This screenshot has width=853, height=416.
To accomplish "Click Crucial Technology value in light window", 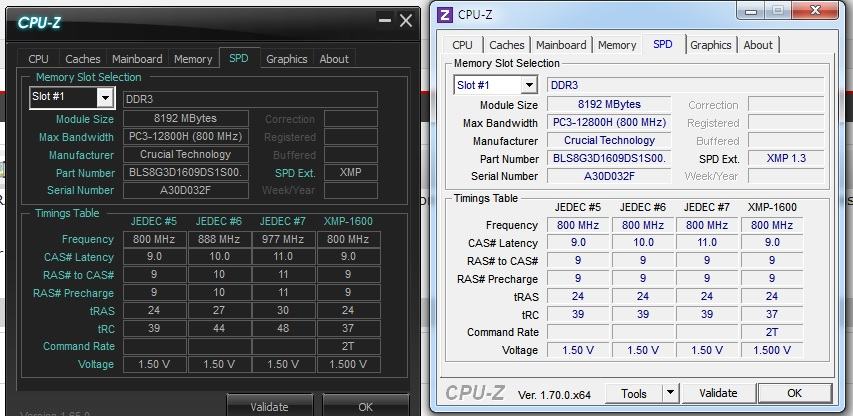I will 609,140.
